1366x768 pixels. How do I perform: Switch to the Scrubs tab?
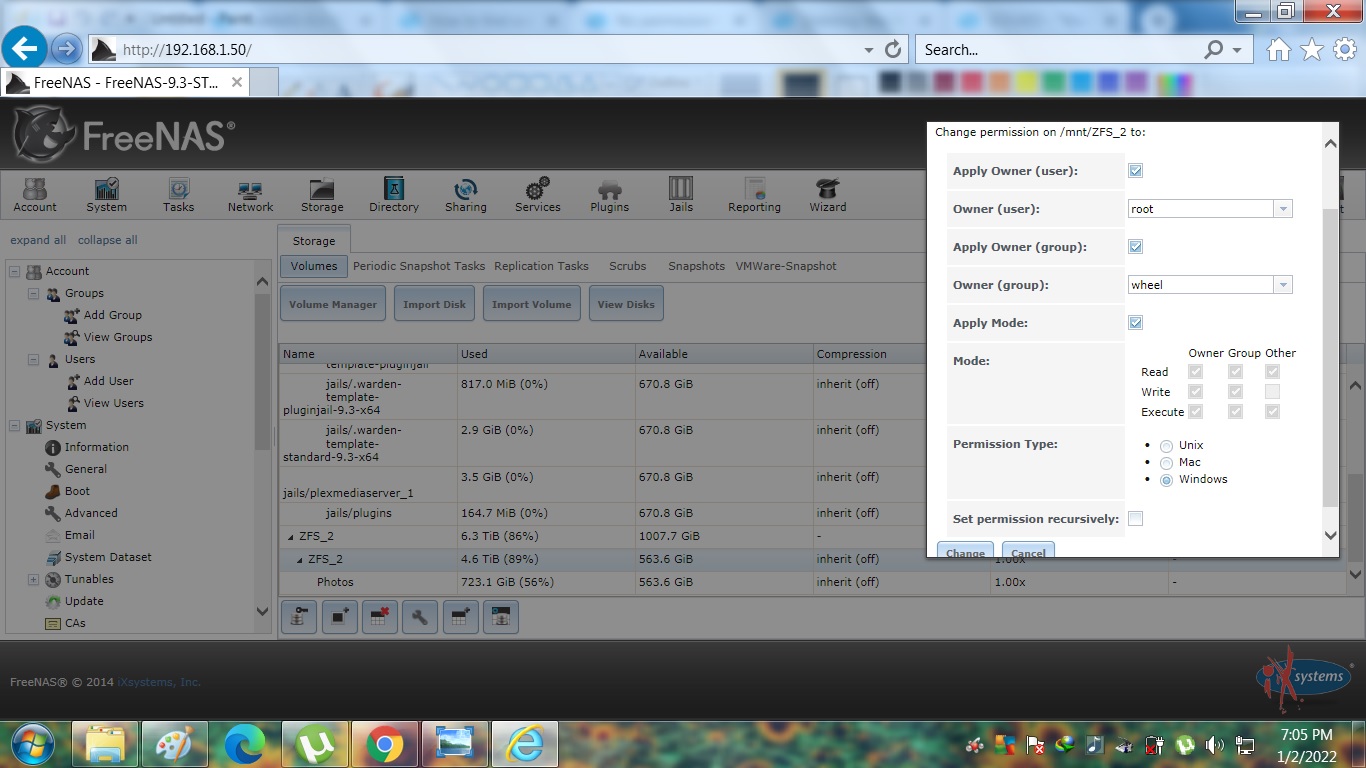pos(628,266)
